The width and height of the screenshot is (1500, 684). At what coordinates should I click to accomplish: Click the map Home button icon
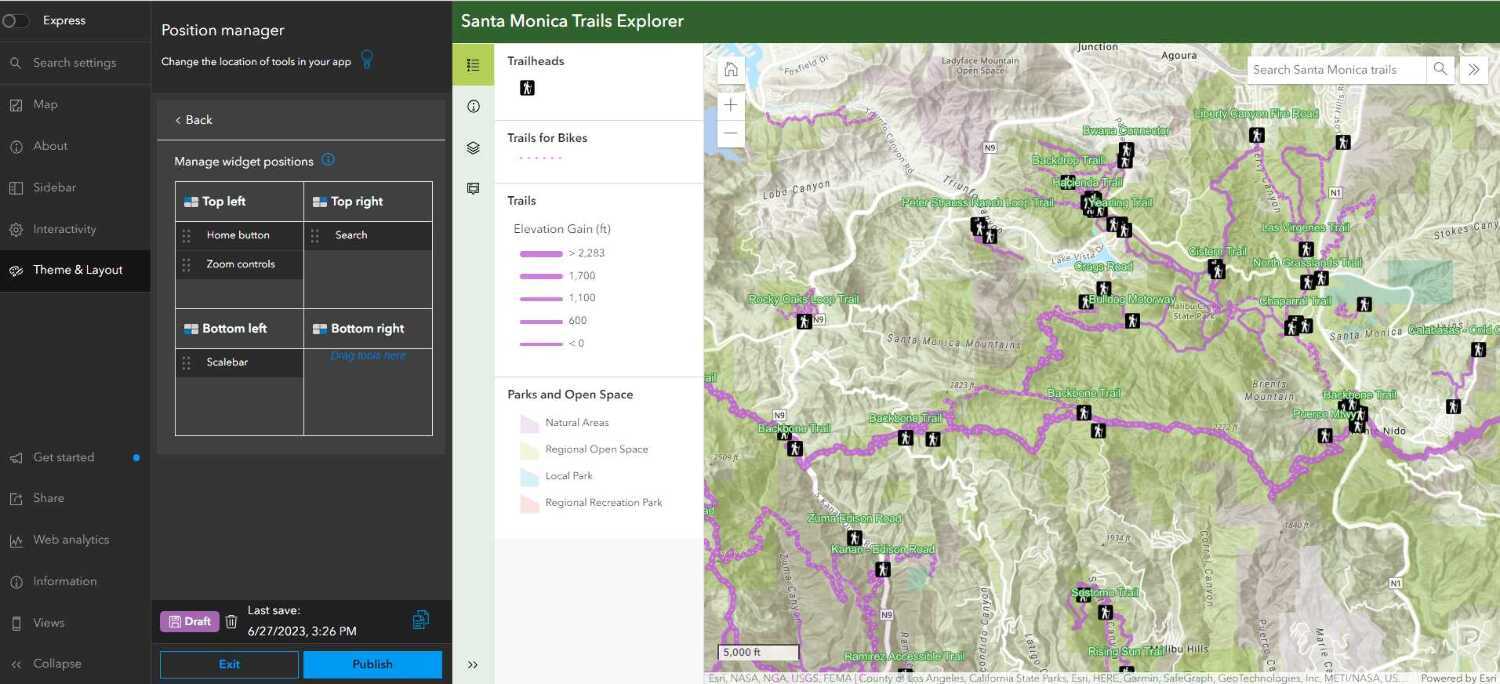(x=731, y=69)
